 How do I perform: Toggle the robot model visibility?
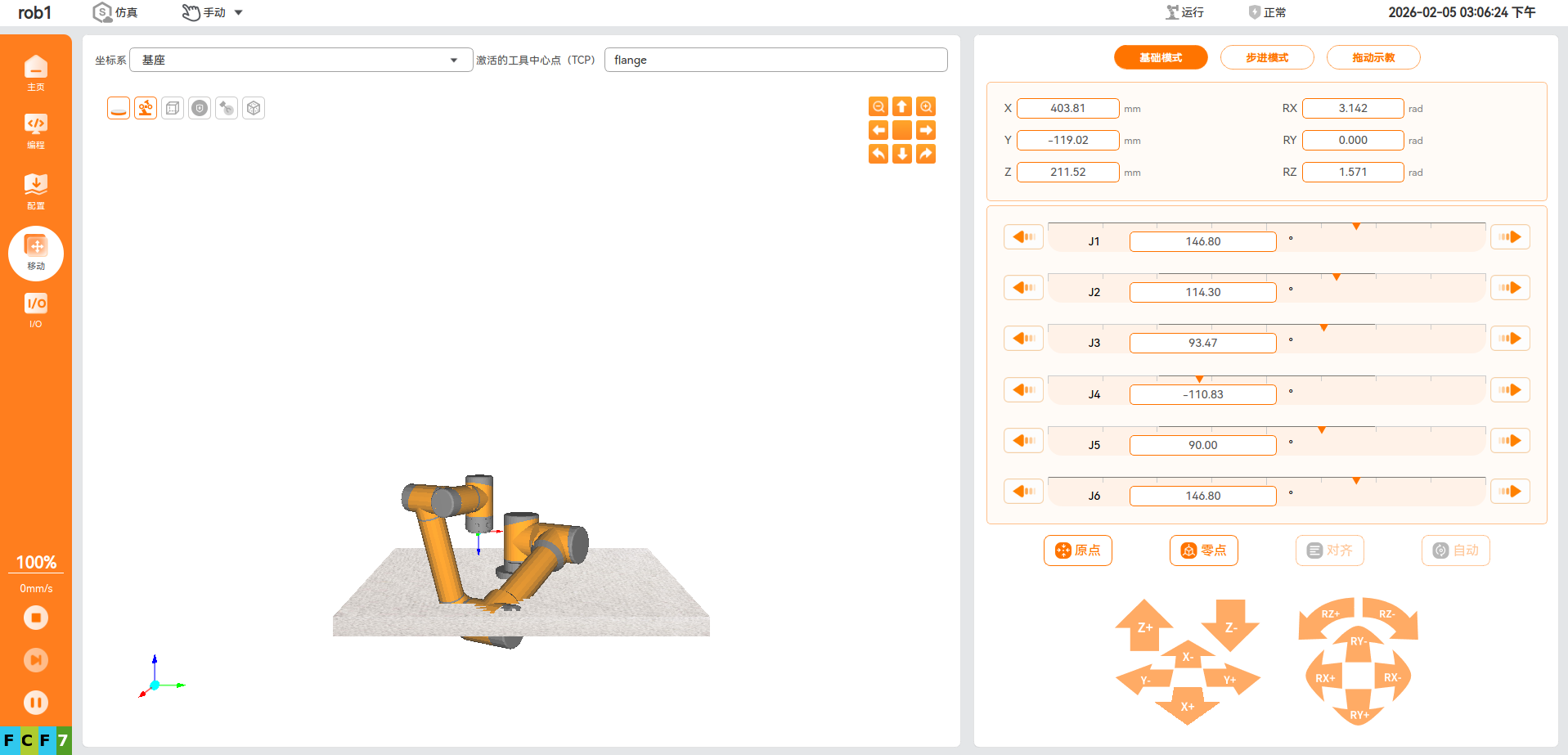(146, 108)
